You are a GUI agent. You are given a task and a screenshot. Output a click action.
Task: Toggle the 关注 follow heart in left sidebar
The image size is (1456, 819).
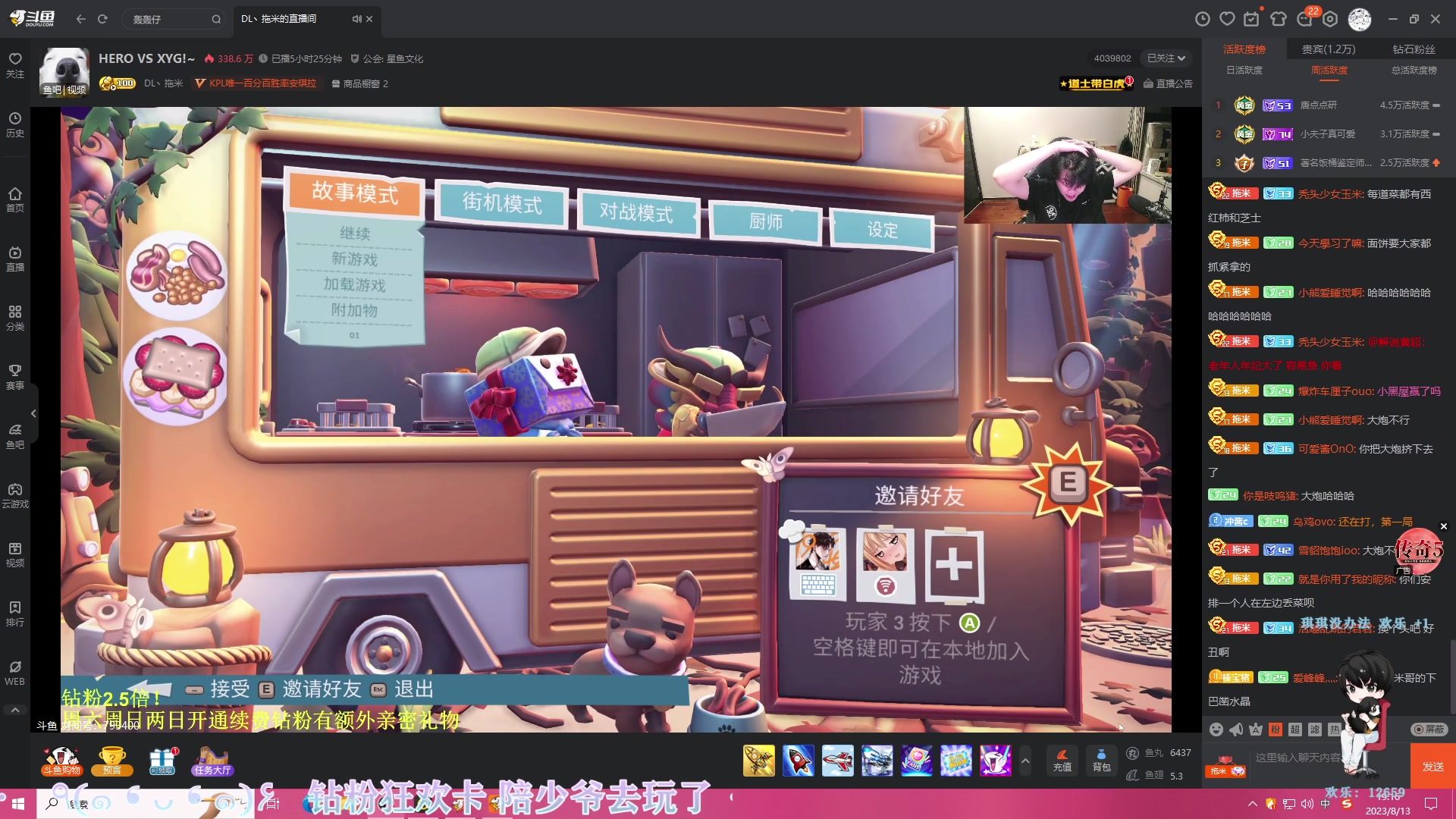[15, 65]
